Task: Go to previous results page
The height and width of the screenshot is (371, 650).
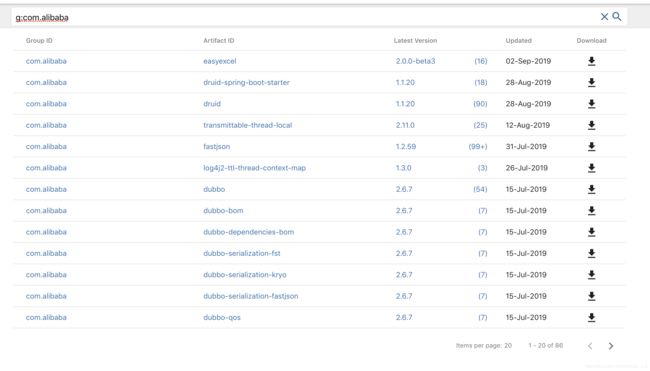Action: click(x=590, y=346)
